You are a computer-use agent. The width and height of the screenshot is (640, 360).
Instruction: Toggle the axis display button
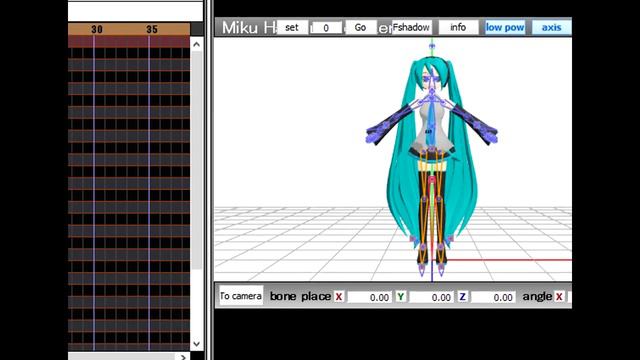[551, 27]
